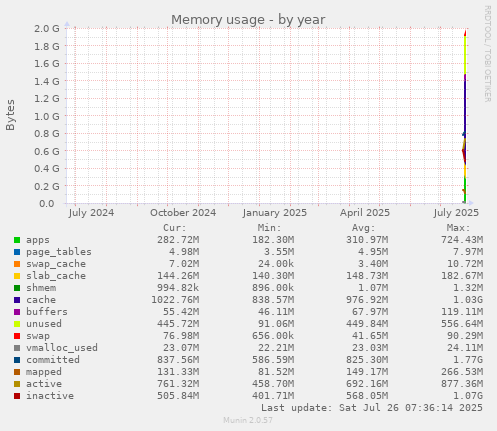This screenshot has width=497, height=431.
Task: Click the 'mapped' legend label
Action: click(x=44, y=372)
